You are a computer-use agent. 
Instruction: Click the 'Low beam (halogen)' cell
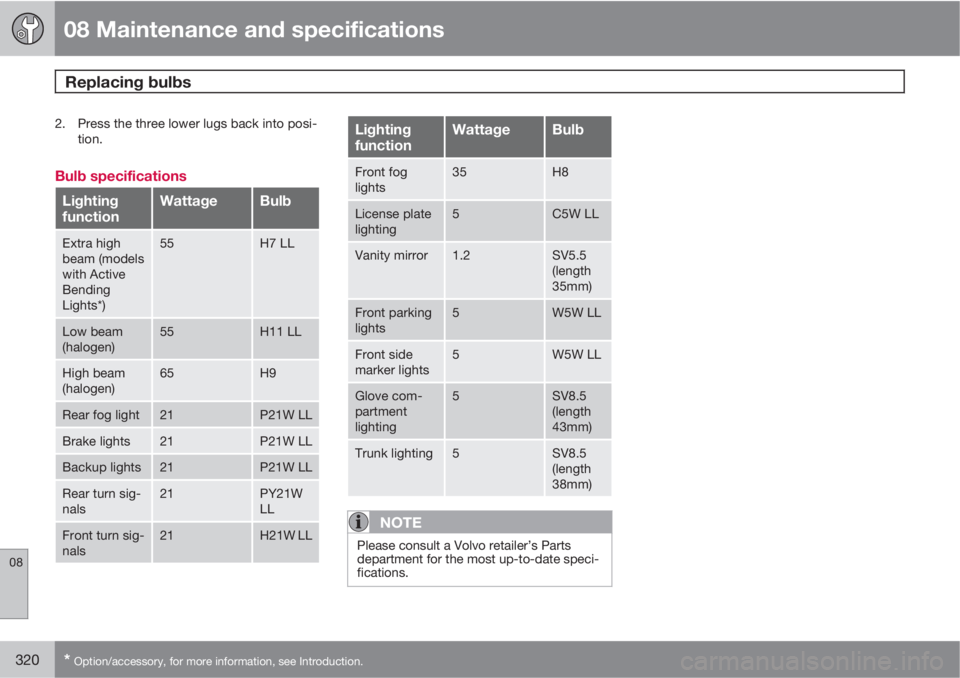pyautogui.click(x=103, y=339)
